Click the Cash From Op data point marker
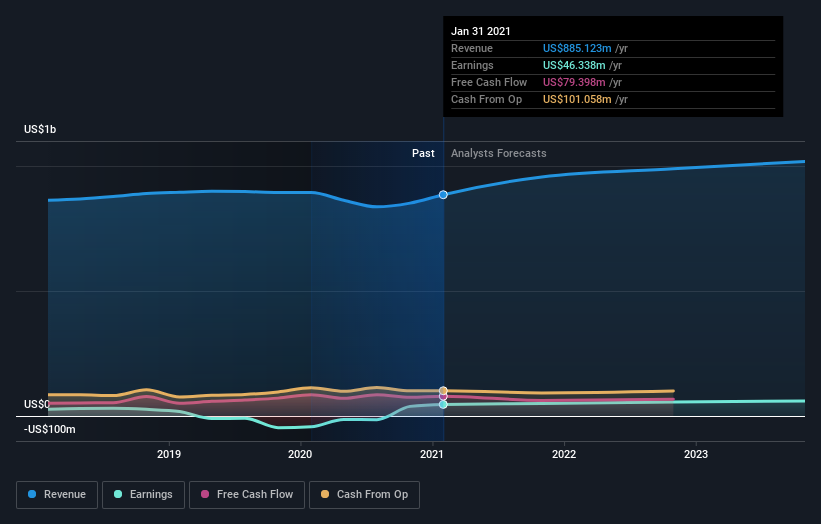The width and height of the screenshot is (821, 524). pos(443,391)
